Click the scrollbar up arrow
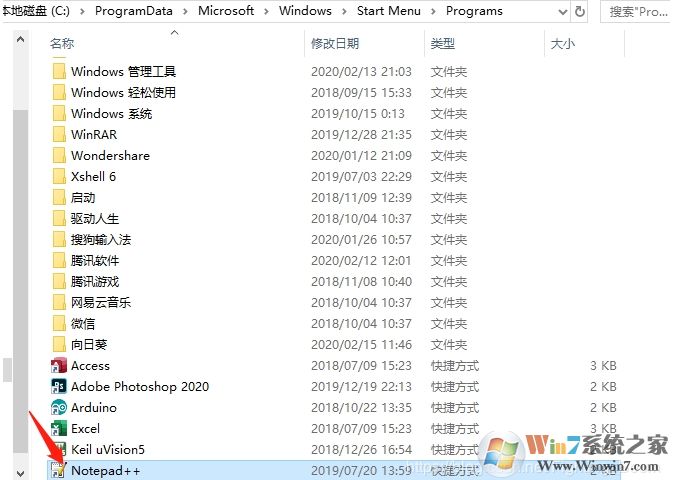This screenshot has height=480, width=675. [20, 40]
